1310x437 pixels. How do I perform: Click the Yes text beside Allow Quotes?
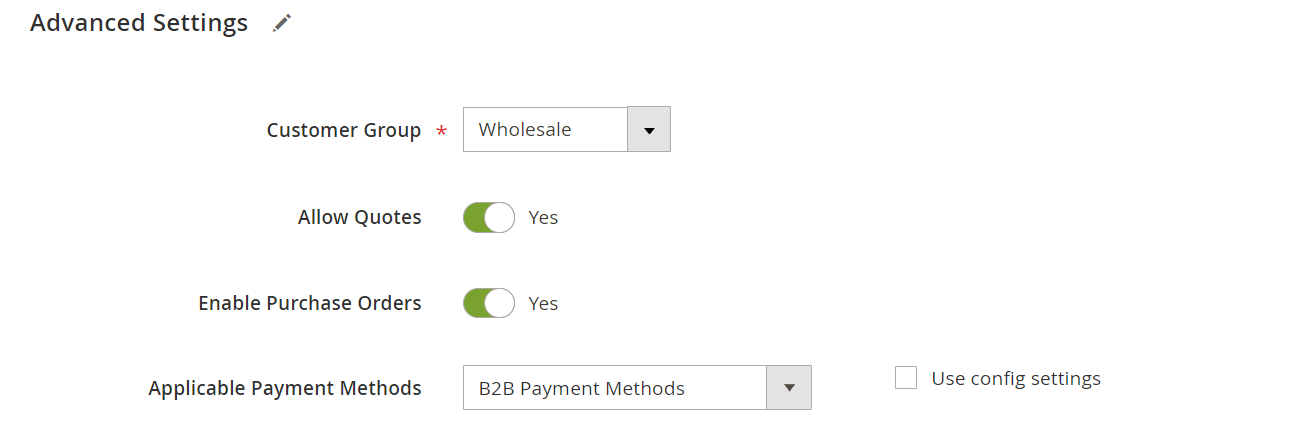coord(543,217)
